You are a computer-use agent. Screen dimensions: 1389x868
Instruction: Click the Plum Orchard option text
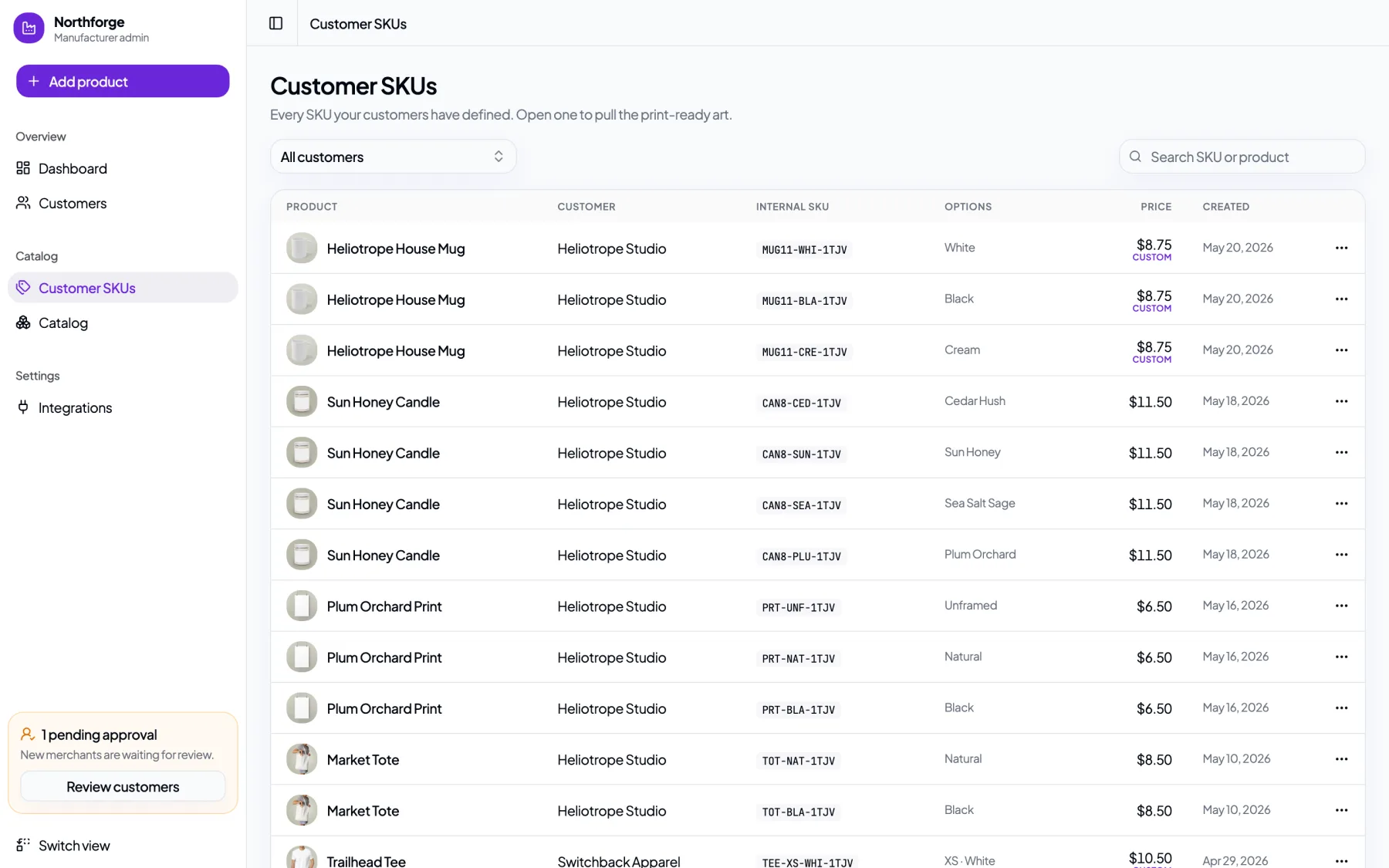(980, 554)
